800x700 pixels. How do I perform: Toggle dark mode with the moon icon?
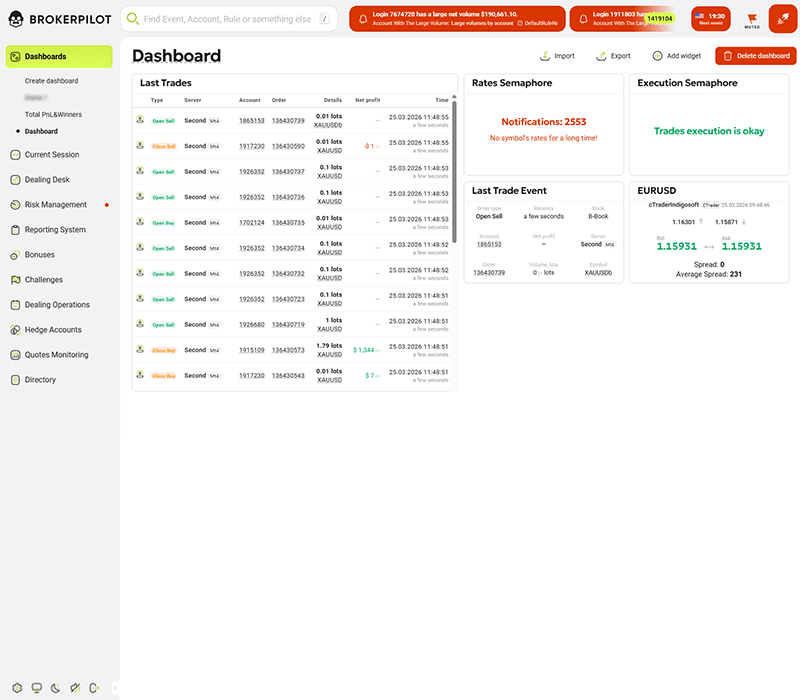(55, 688)
